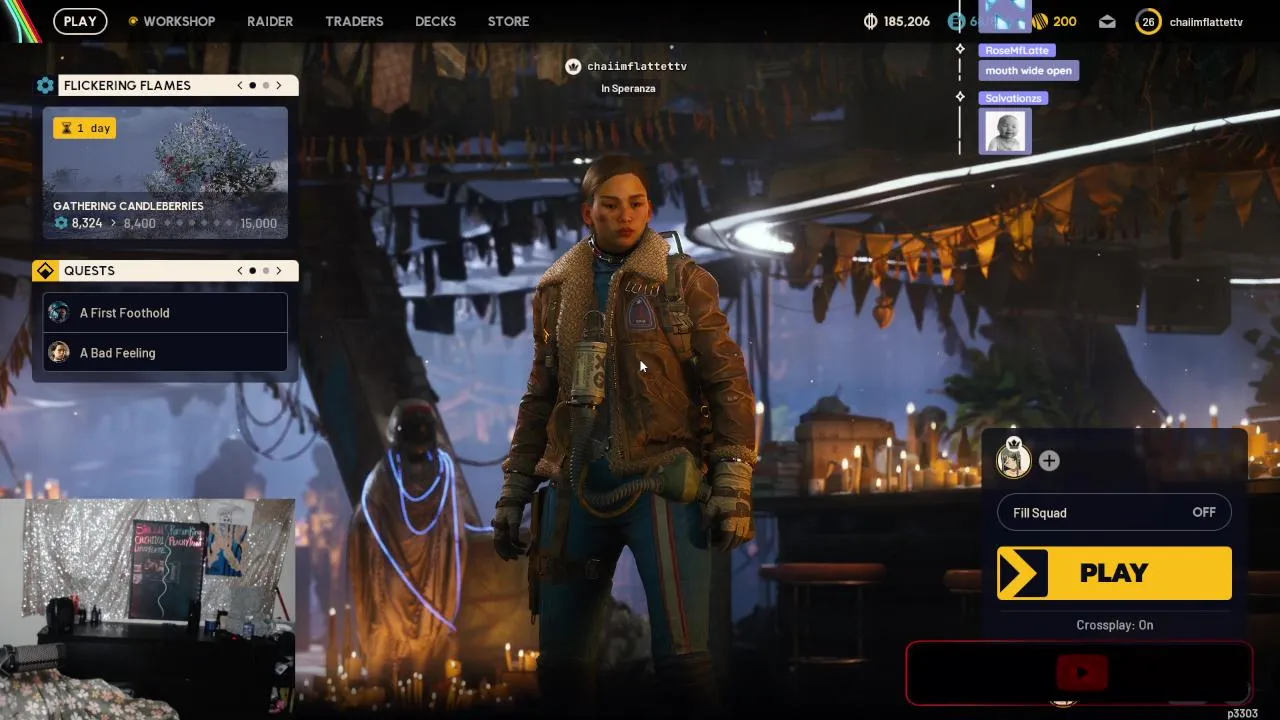Open the baby picture in Salvationzs message
This screenshot has height=720, width=1280.
(x=1005, y=131)
